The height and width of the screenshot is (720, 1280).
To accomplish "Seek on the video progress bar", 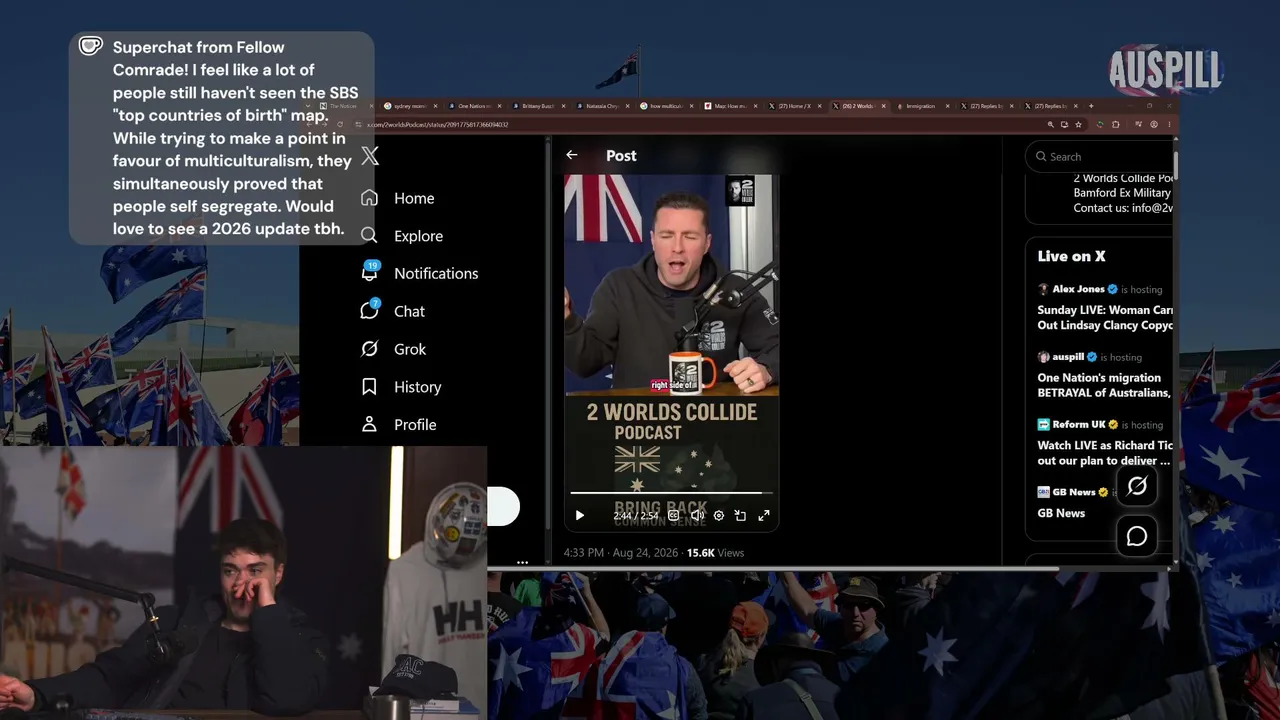I will tap(671, 493).
